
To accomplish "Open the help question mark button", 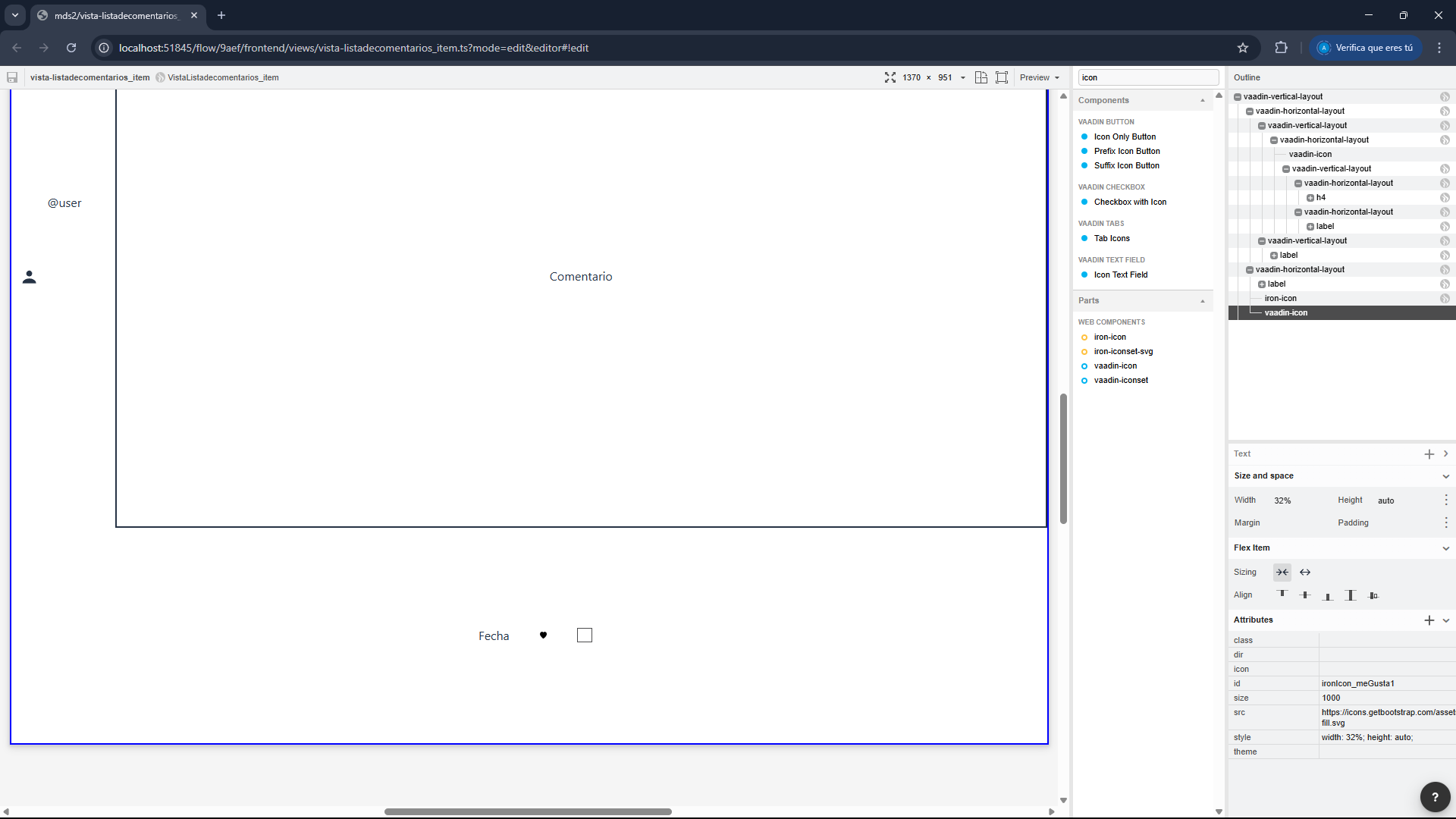I will point(1434,796).
